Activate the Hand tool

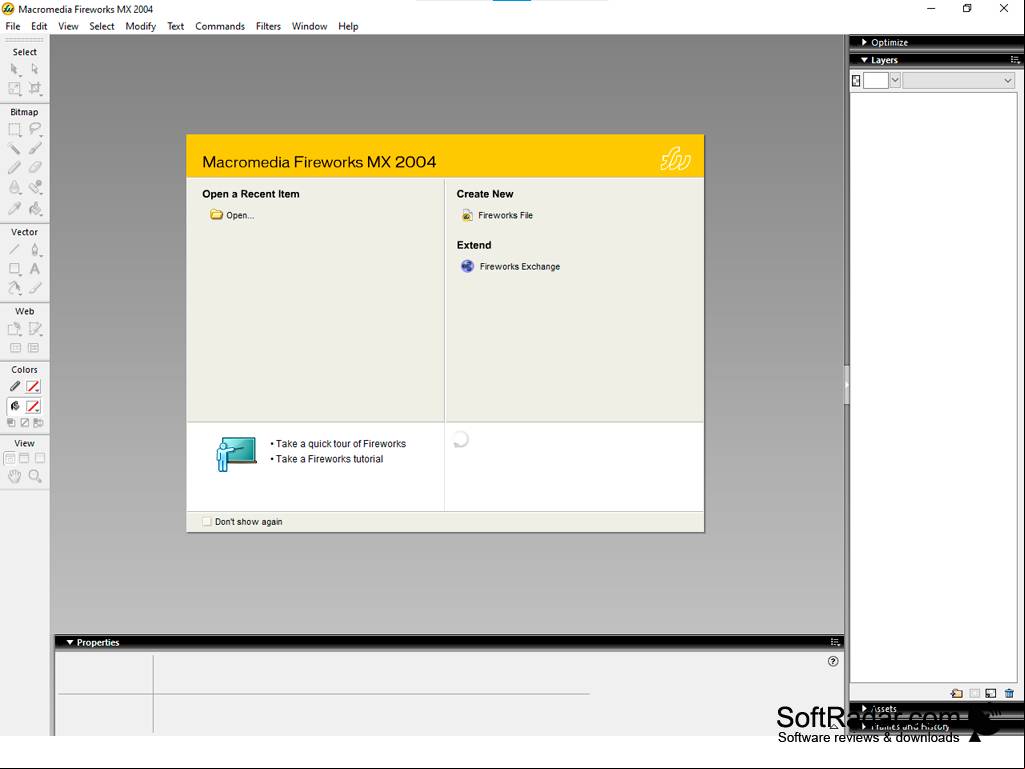14,477
